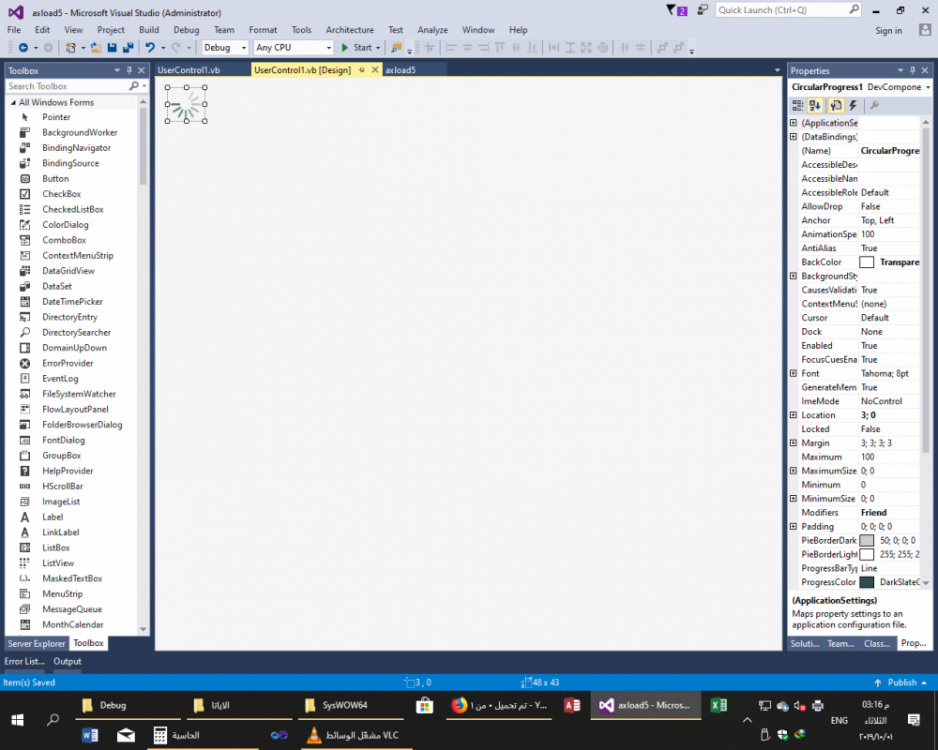Open the Start button dropdown arrow
This screenshot has width=938, height=750.
(x=378, y=48)
